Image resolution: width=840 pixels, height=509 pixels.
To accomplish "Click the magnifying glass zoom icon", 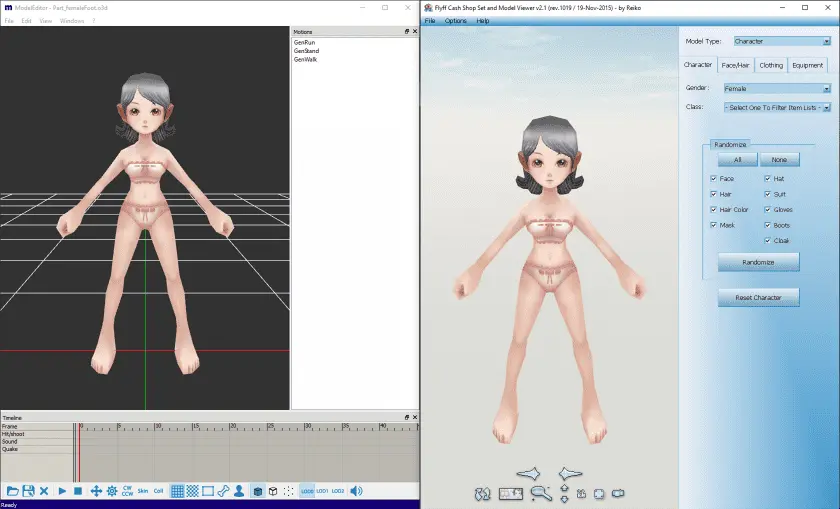I will [541, 493].
